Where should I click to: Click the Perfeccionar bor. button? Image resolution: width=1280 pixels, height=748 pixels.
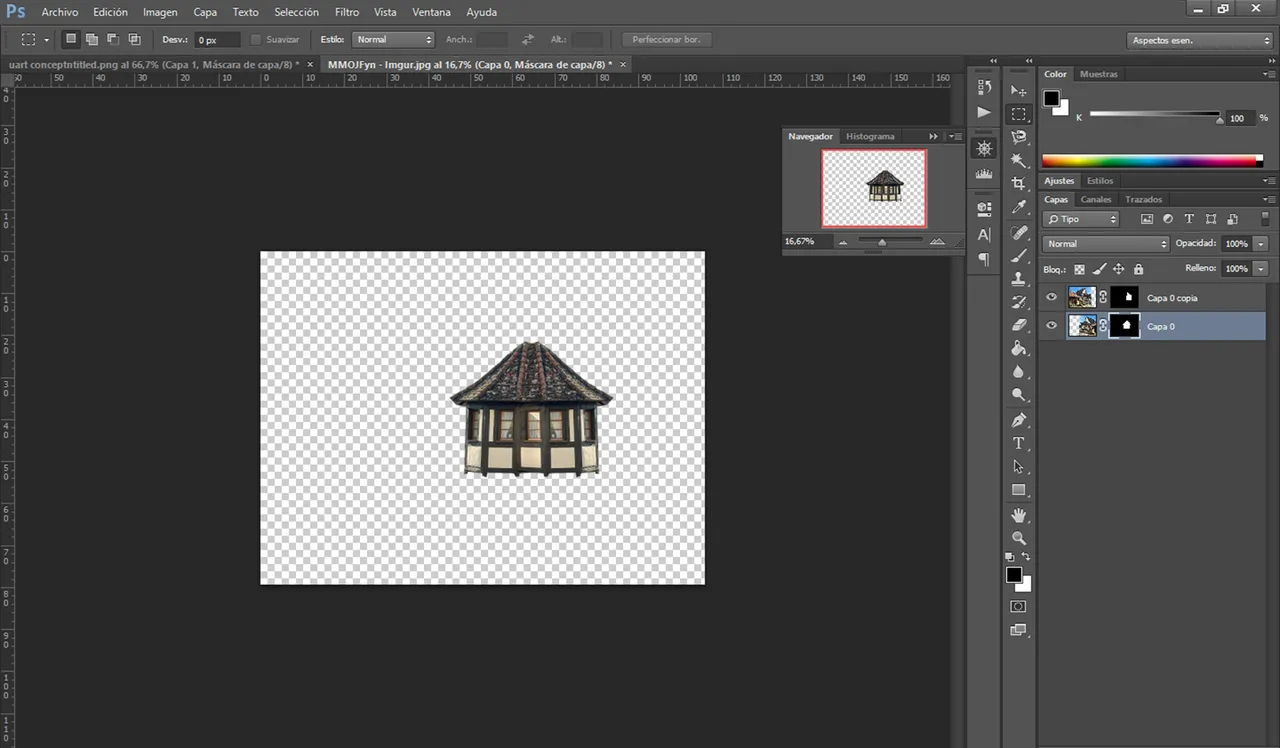pos(667,40)
